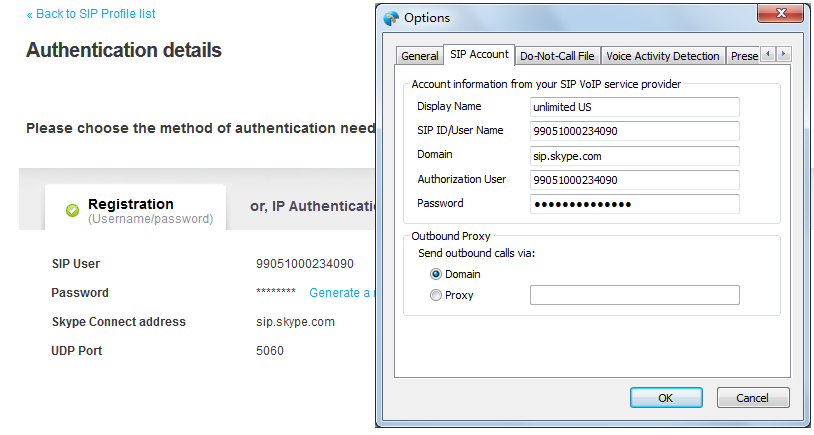This screenshot has height=435, width=814.
Task: Close the Options dialog
Action: coord(781,13)
